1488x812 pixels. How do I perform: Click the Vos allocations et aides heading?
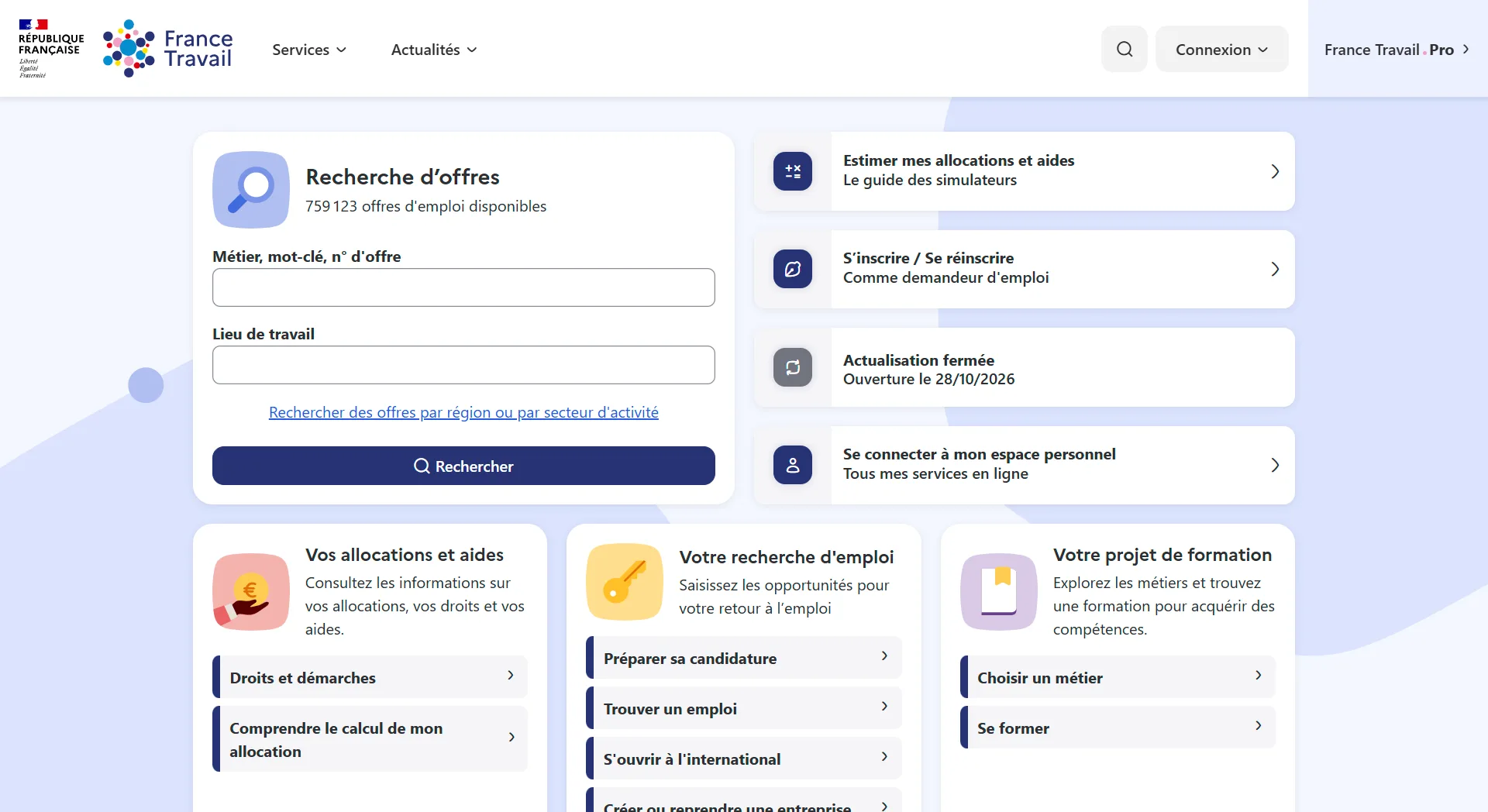click(405, 555)
